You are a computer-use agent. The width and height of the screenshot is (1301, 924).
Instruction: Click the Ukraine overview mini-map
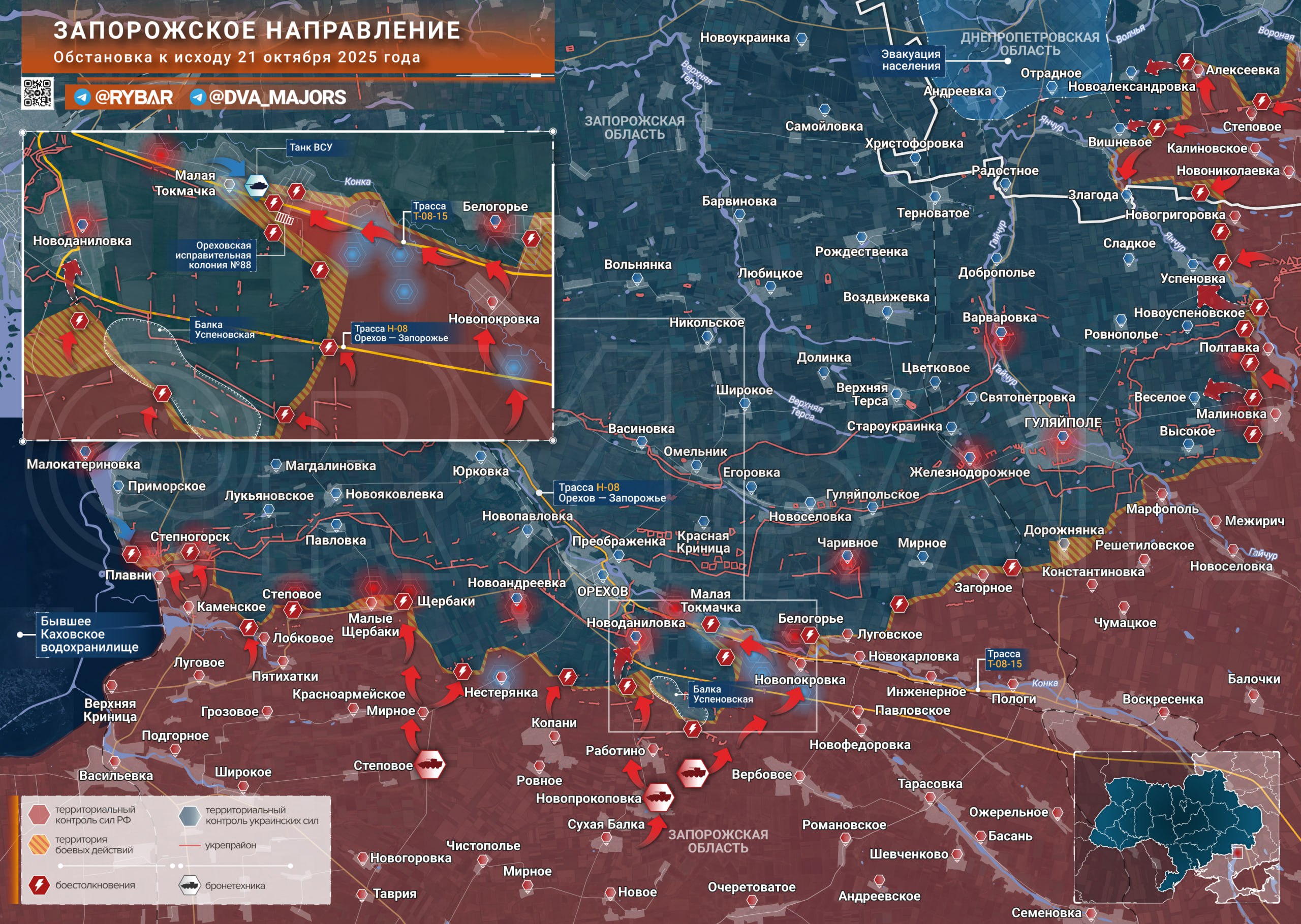tap(1176, 827)
